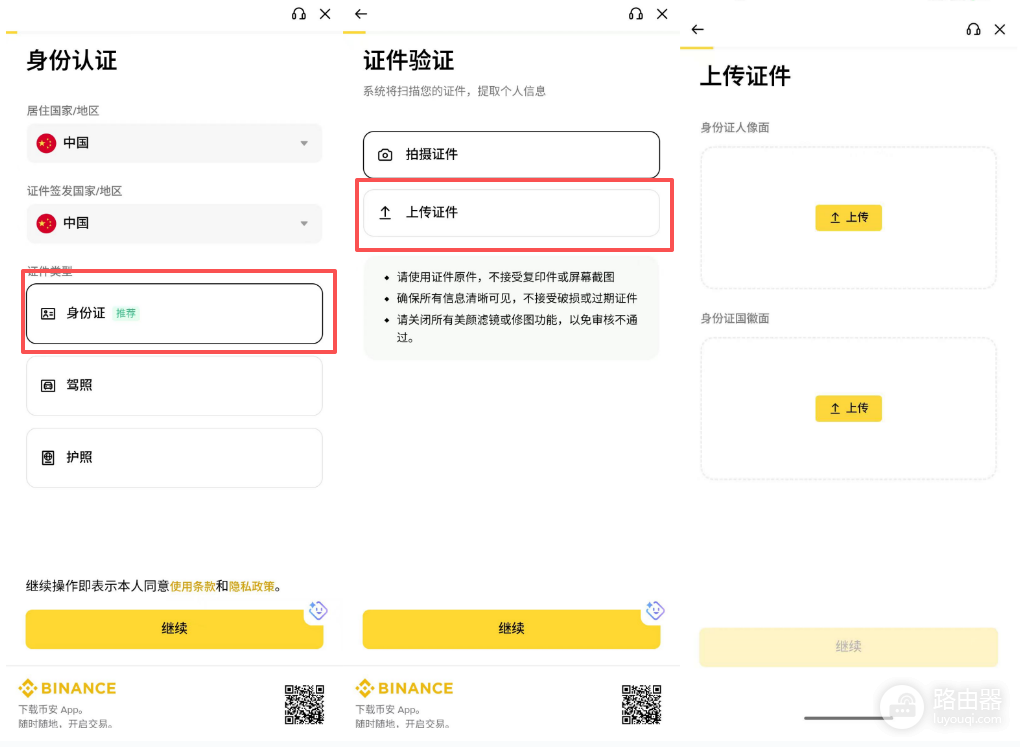
Task: Click QR code below 证件验证 screen
Action: 641,704
